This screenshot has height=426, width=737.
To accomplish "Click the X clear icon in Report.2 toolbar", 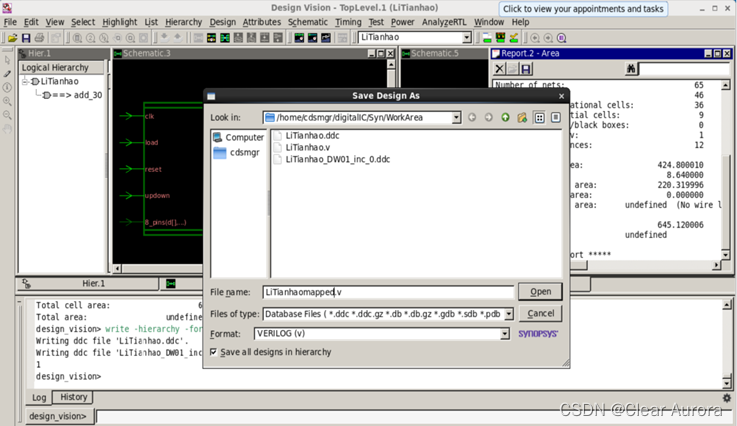I will click(x=499, y=69).
